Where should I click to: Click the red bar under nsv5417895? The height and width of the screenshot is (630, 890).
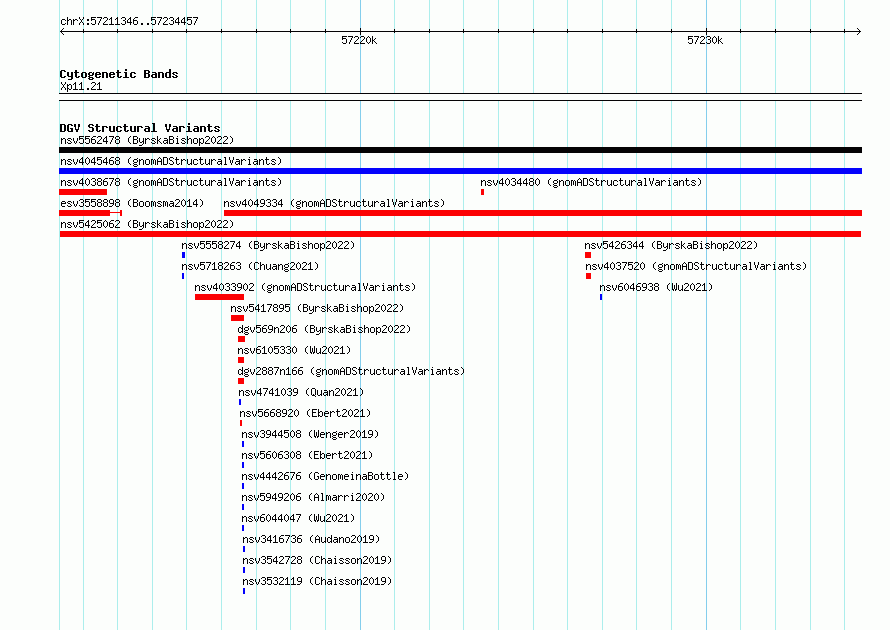point(237,318)
